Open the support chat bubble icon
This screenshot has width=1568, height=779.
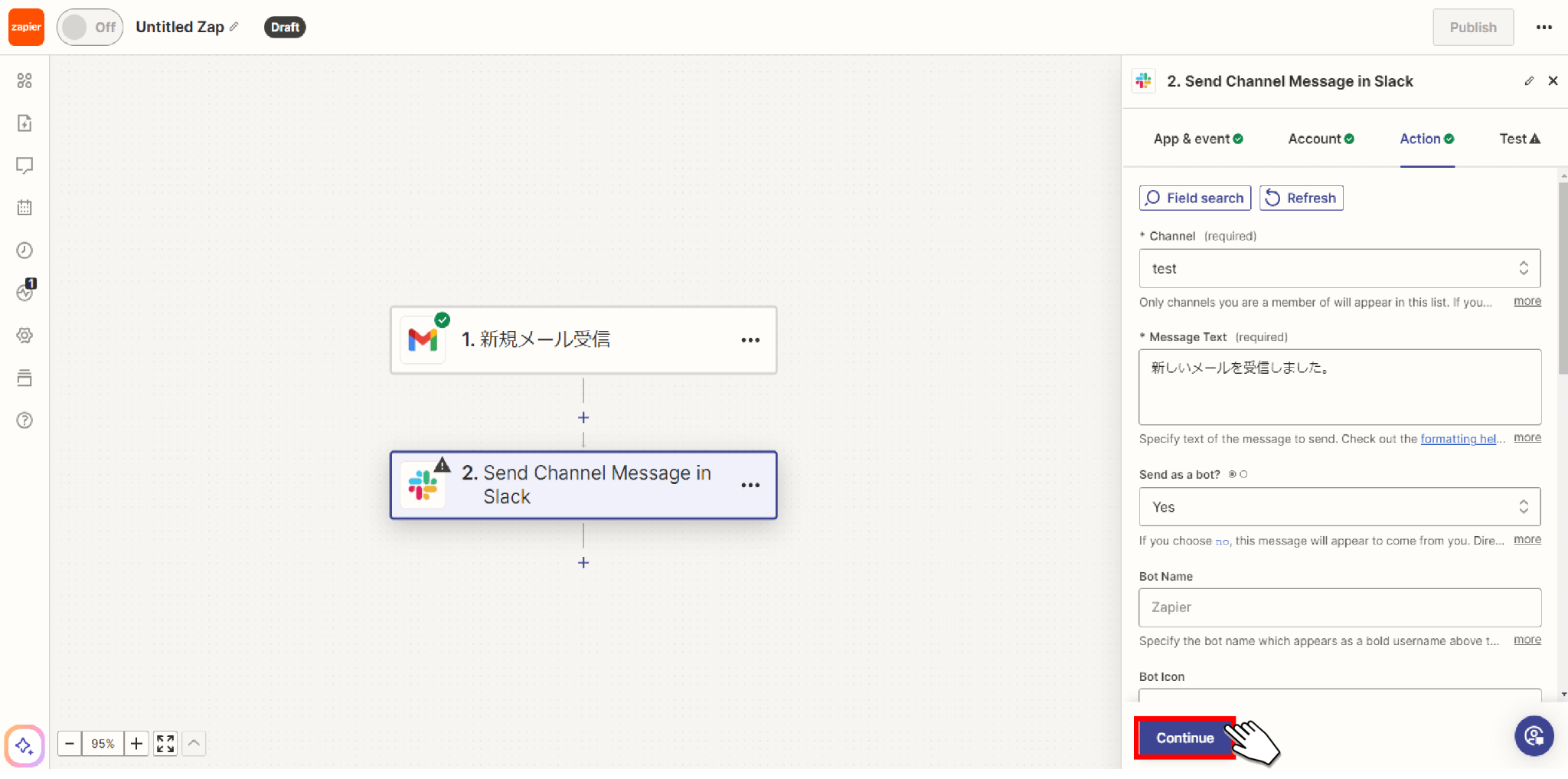1534,736
